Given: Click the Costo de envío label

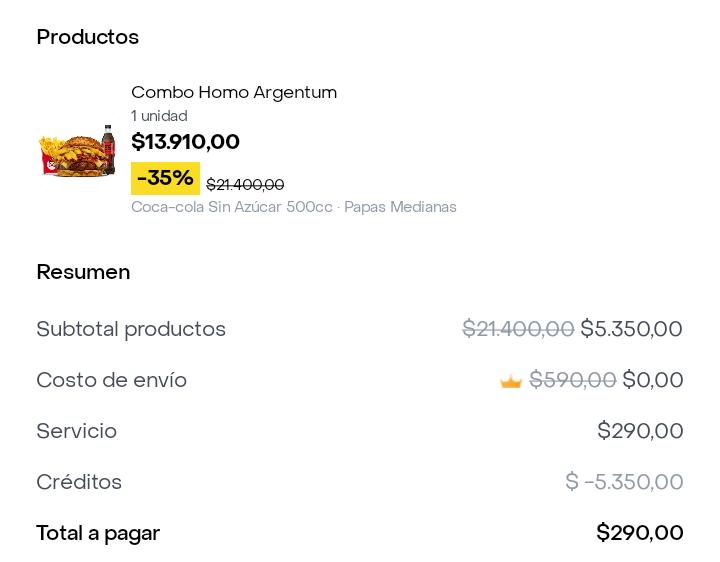Looking at the screenshot, I should pyautogui.click(x=112, y=380).
